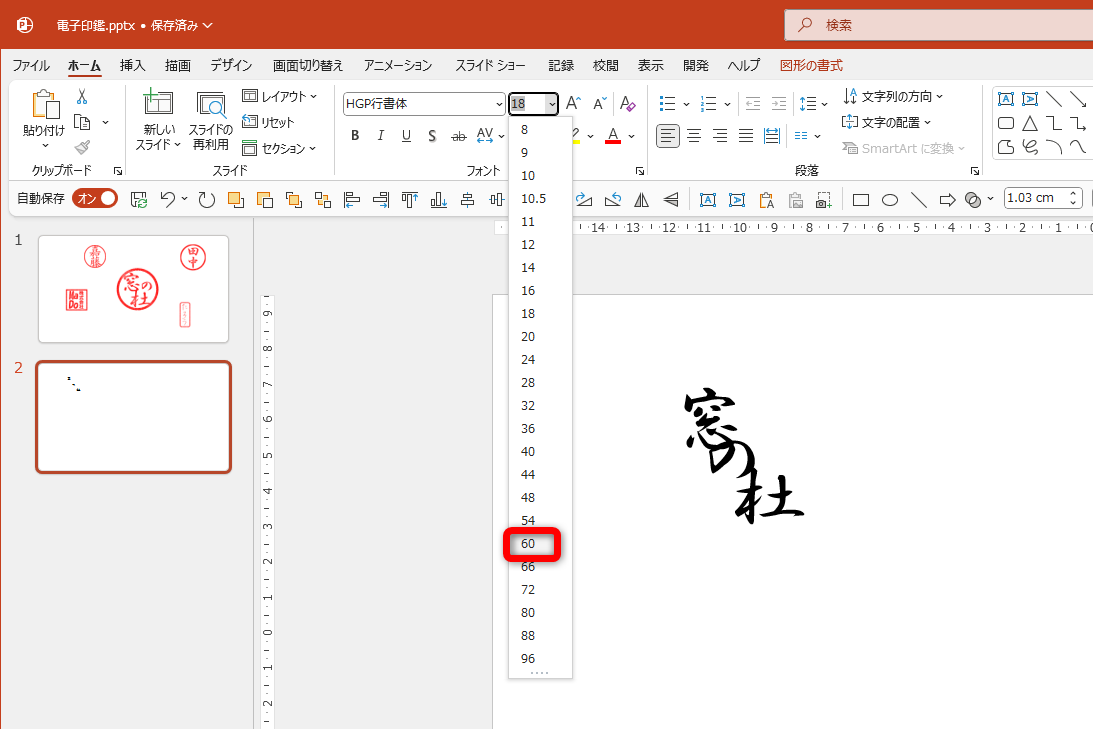Screen dimensions: 1093x729
Task: Open the 文字列の方向 dropdown
Action: [x=893, y=96]
